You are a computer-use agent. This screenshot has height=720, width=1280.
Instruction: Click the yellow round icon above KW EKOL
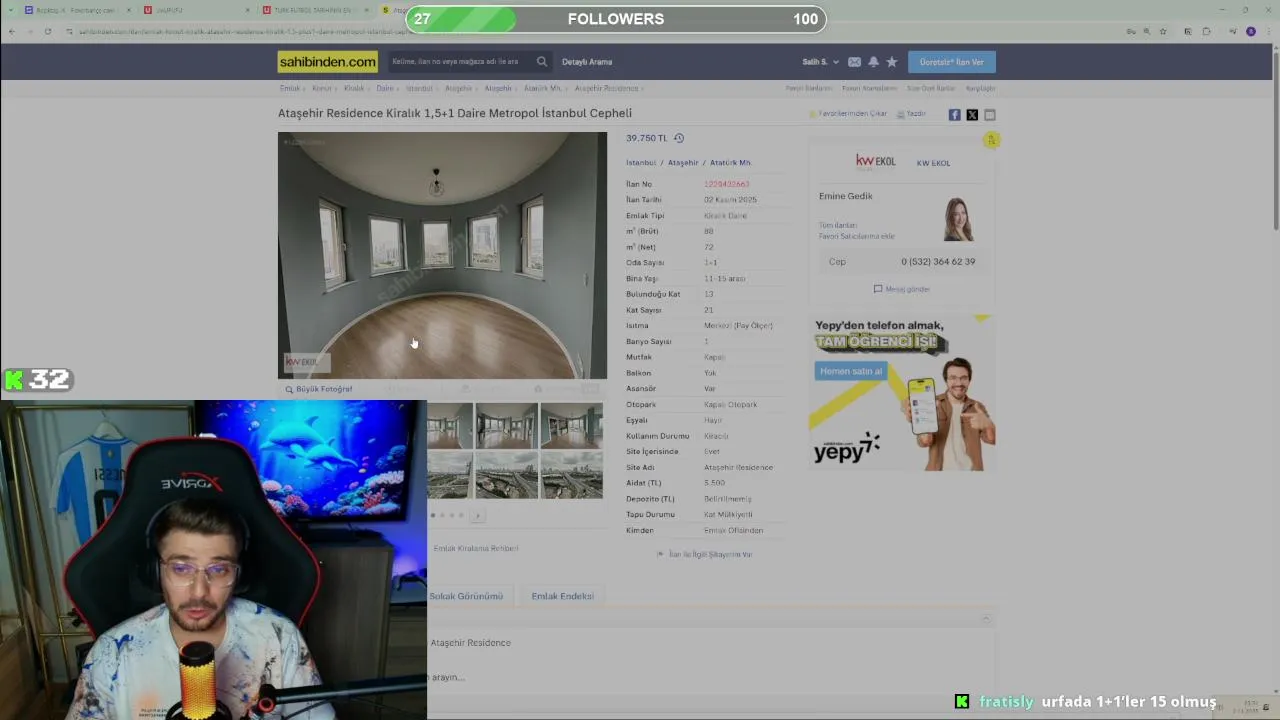coord(991,140)
